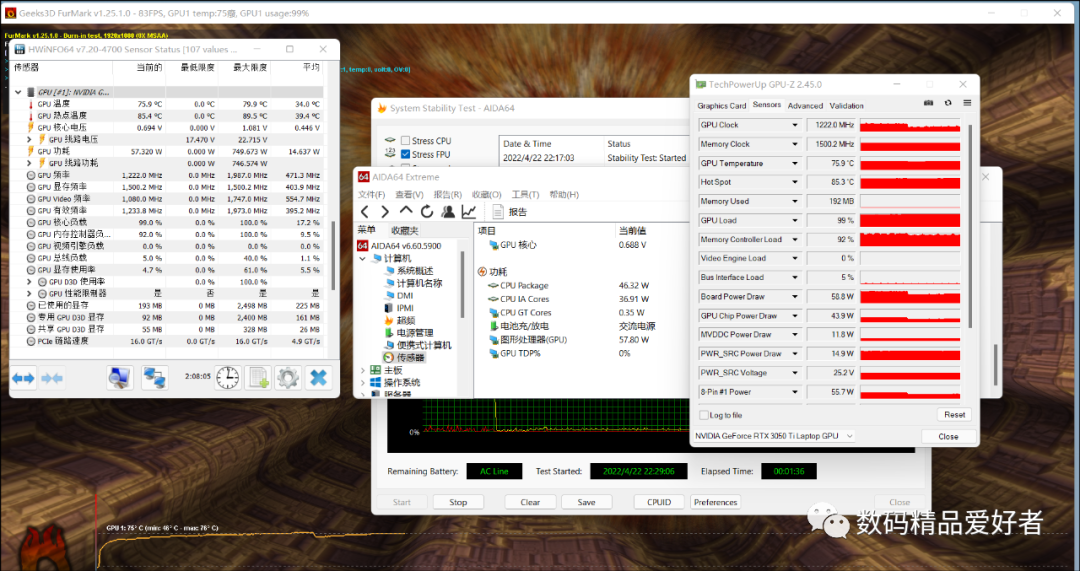1080x571 pixels.
Task: Click HWiNFO log file add icon
Action: (x=259, y=377)
